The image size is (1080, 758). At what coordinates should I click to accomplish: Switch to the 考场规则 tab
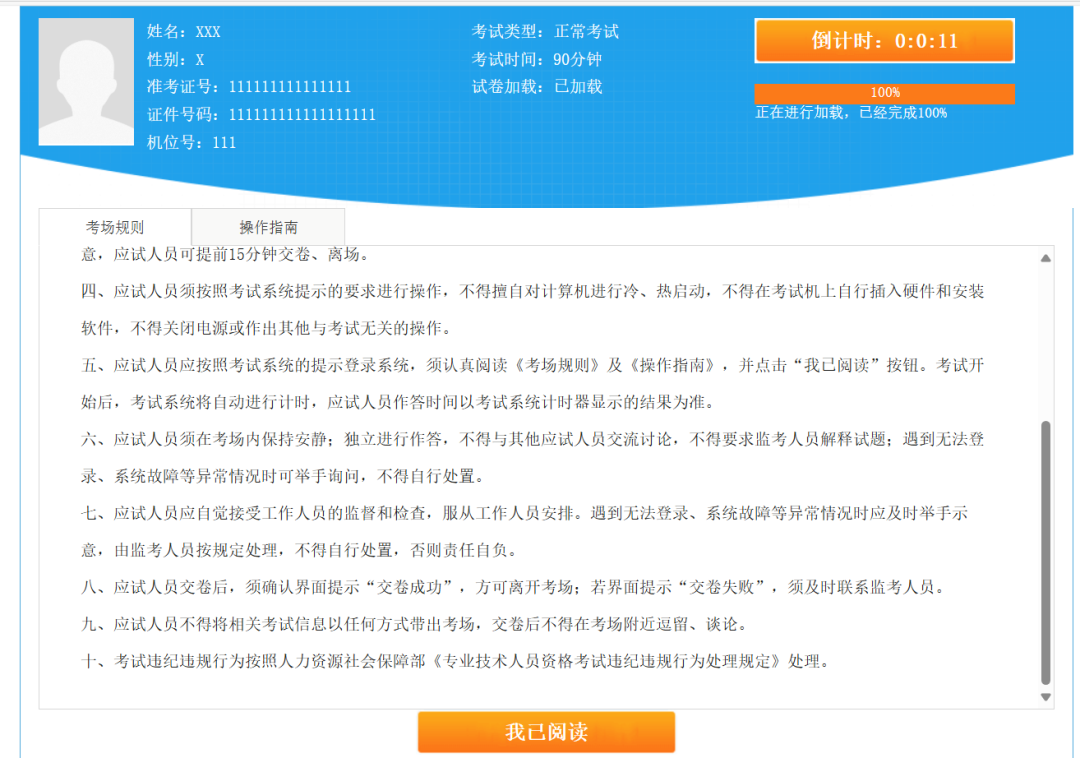pyautogui.click(x=115, y=227)
